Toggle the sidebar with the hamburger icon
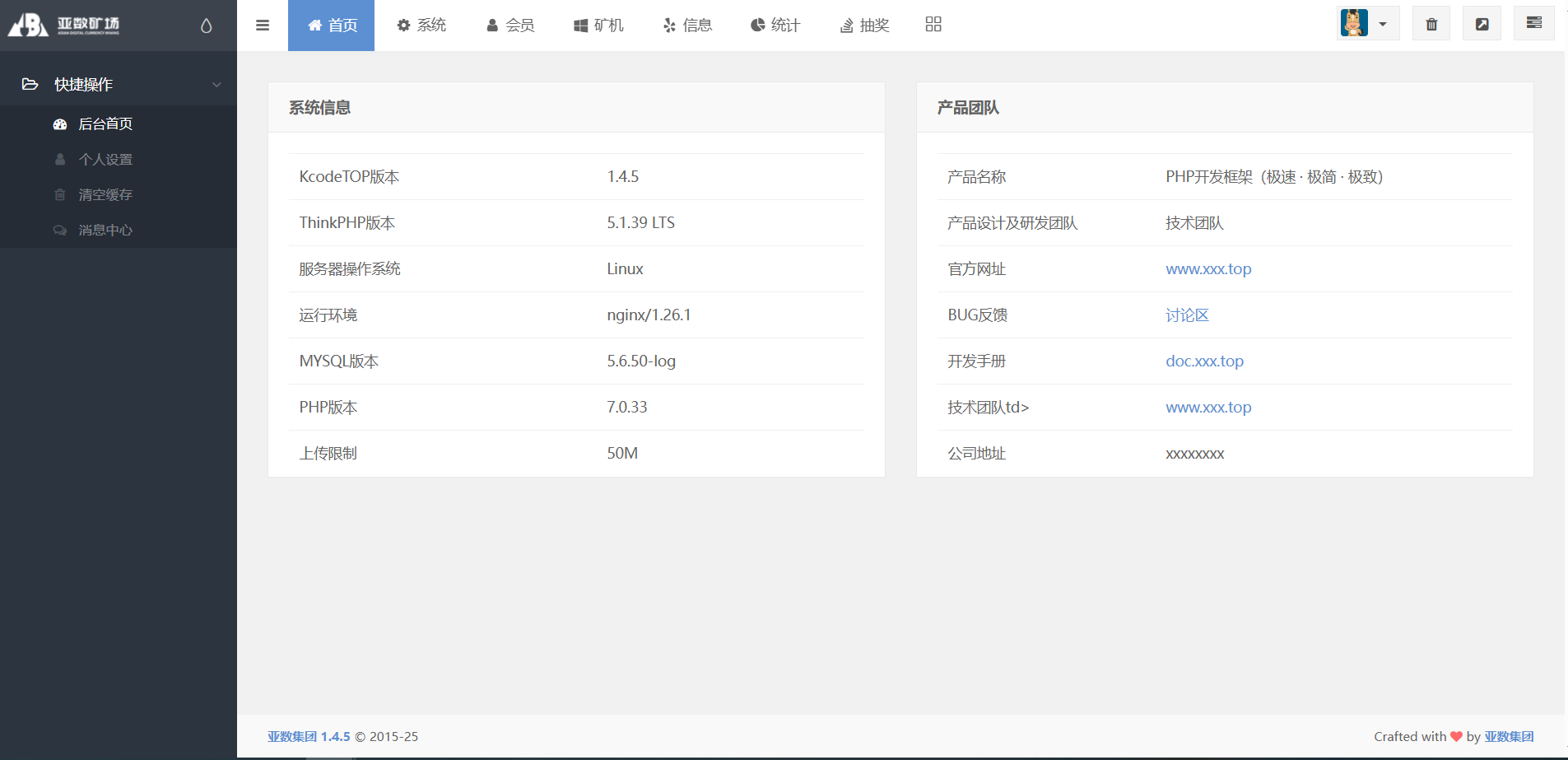Viewport: 1568px width, 760px height. point(263,26)
